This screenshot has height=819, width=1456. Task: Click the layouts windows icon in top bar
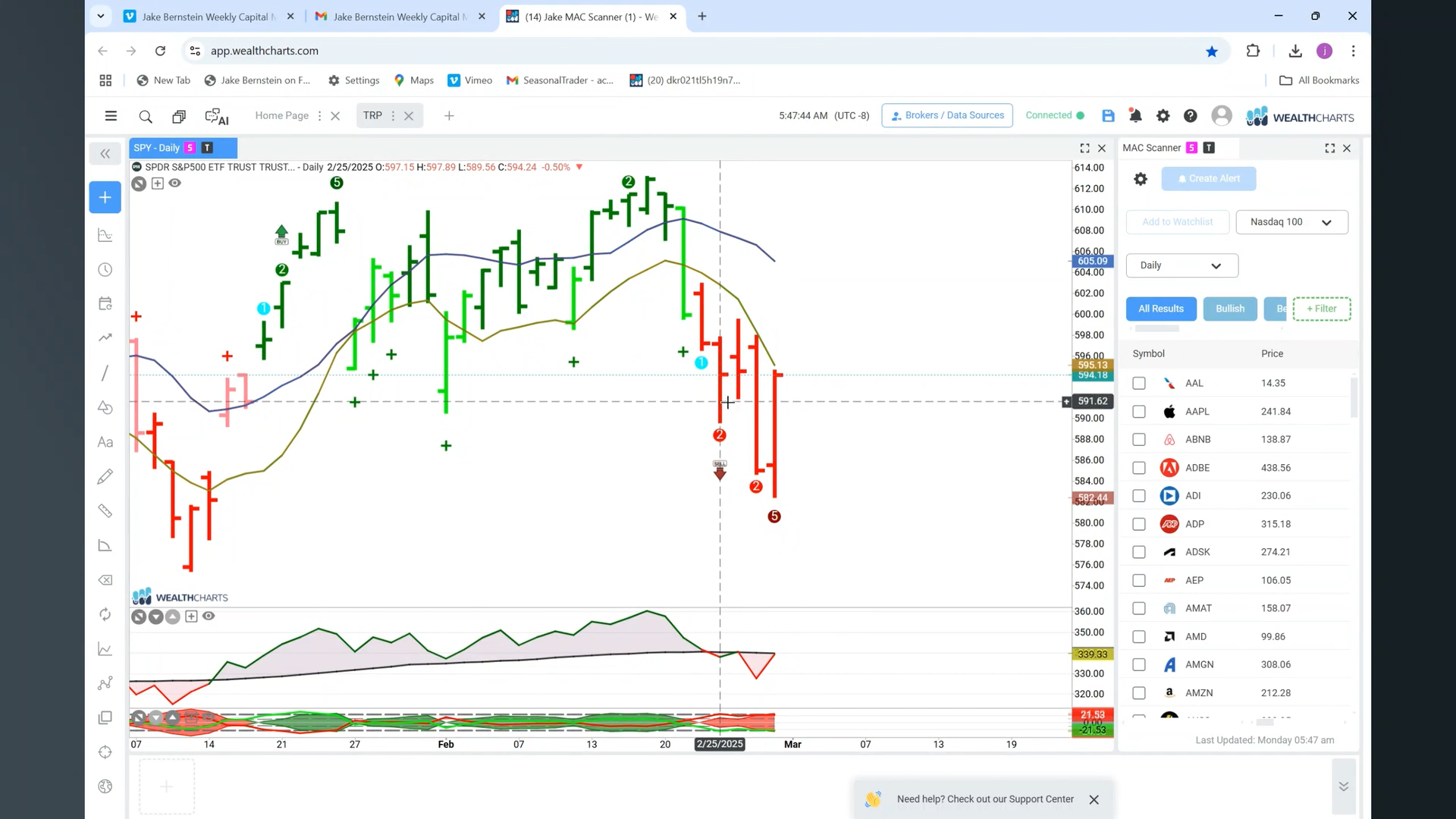179,116
